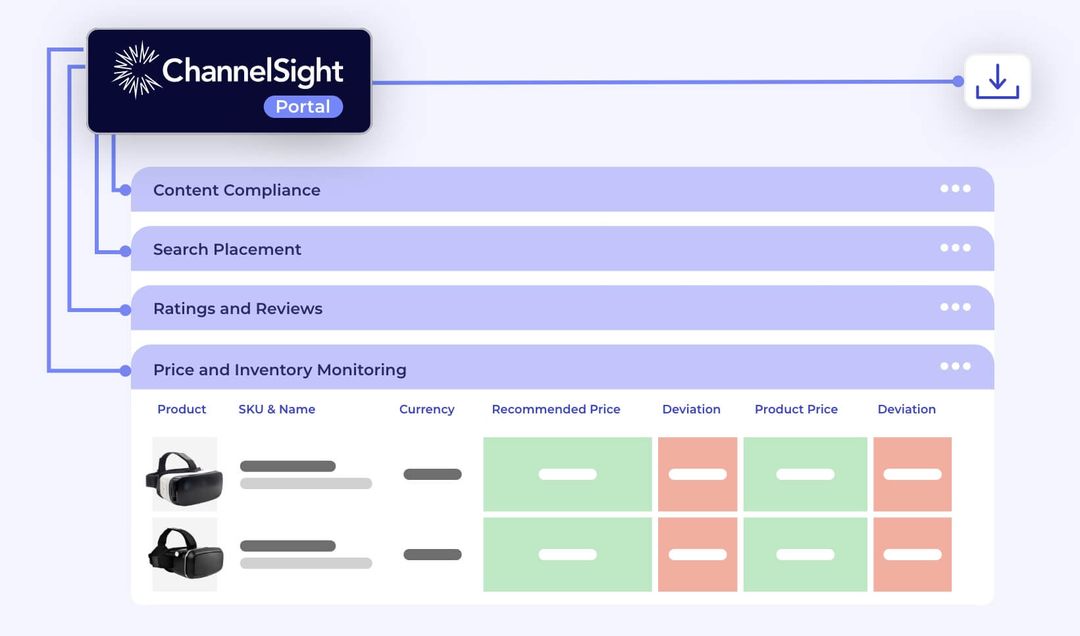The width and height of the screenshot is (1080, 636).
Task: Open the ellipsis menu on Ratings and Reviews
Action: [x=955, y=308]
